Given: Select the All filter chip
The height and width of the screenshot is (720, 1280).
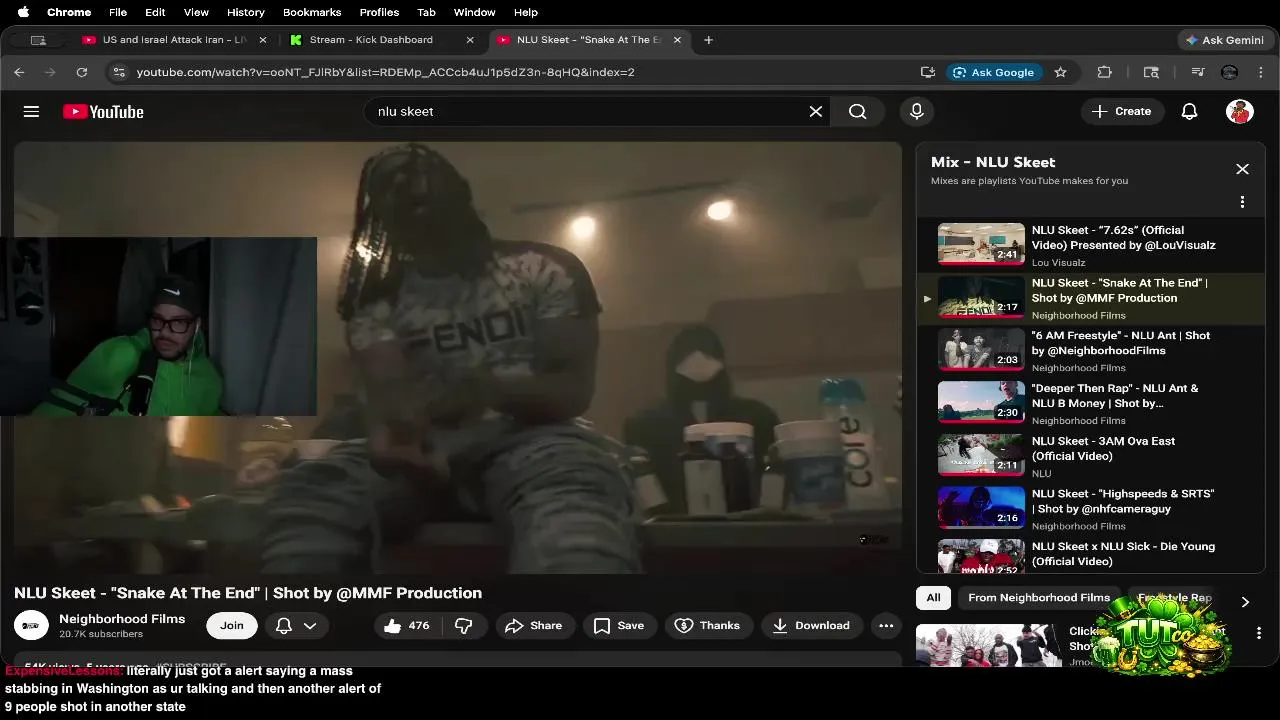Looking at the screenshot, I should click(x=933, y=597).
